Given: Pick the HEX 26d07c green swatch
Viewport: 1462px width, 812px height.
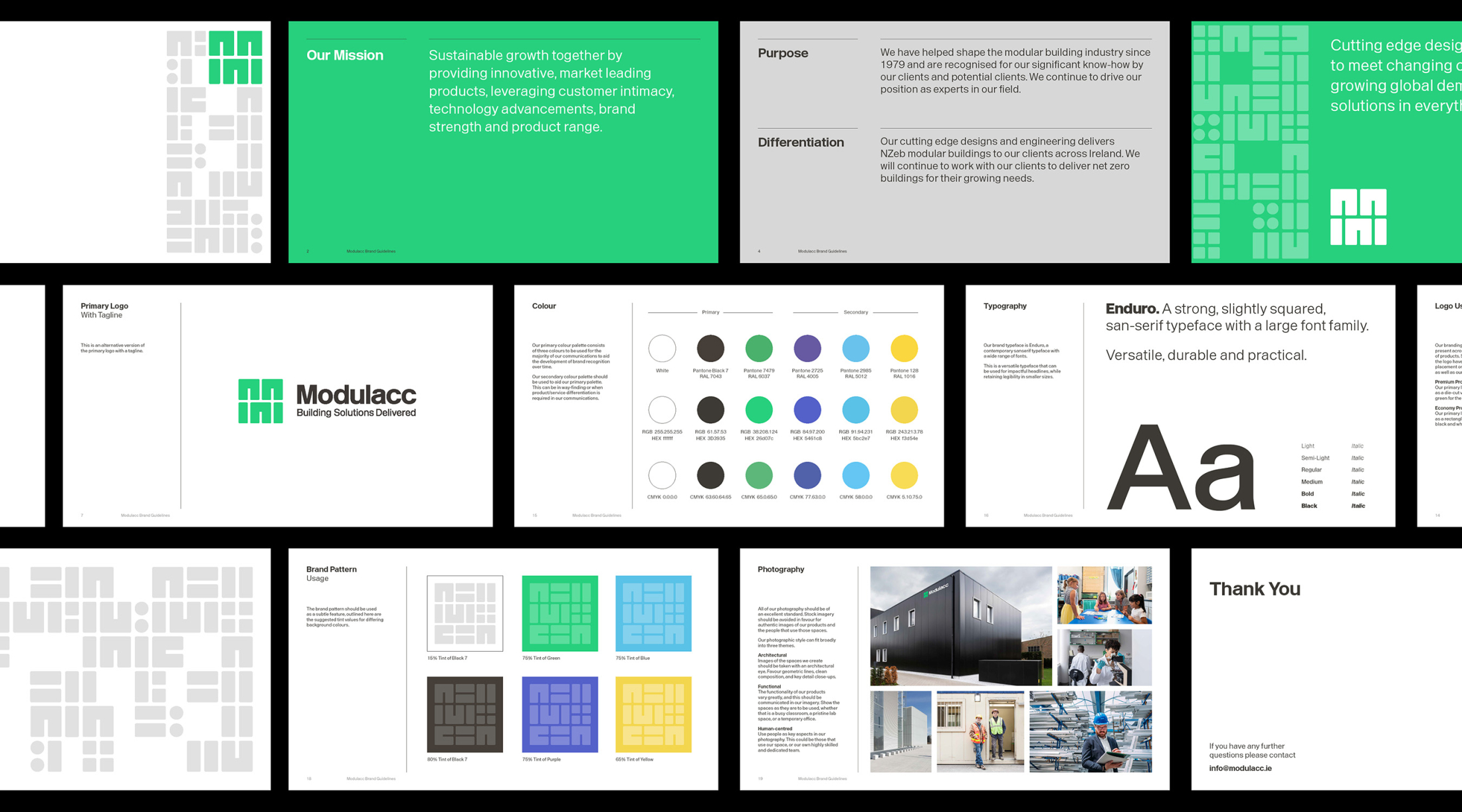Looking at the screenshot, I should (x=759, y=410).
